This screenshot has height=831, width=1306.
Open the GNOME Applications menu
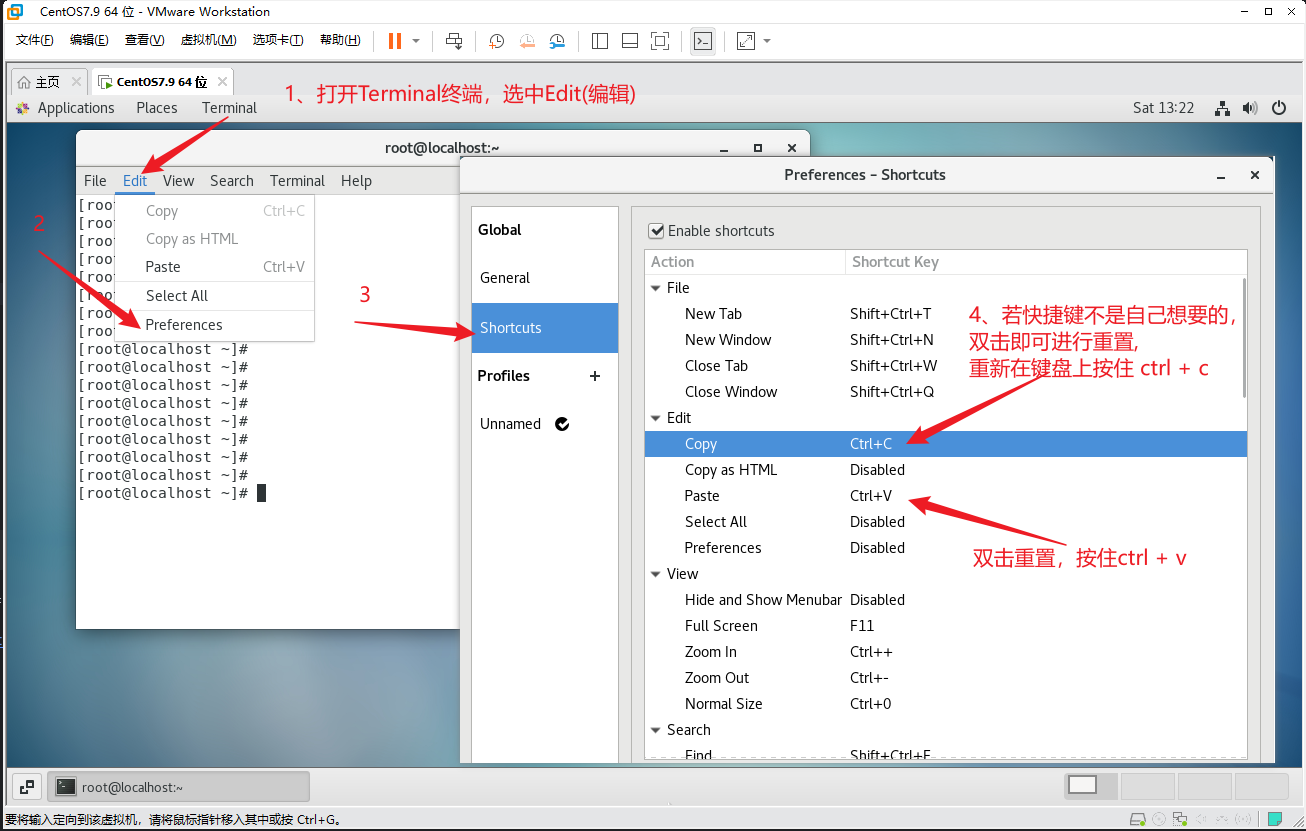[x=66, y=108]
